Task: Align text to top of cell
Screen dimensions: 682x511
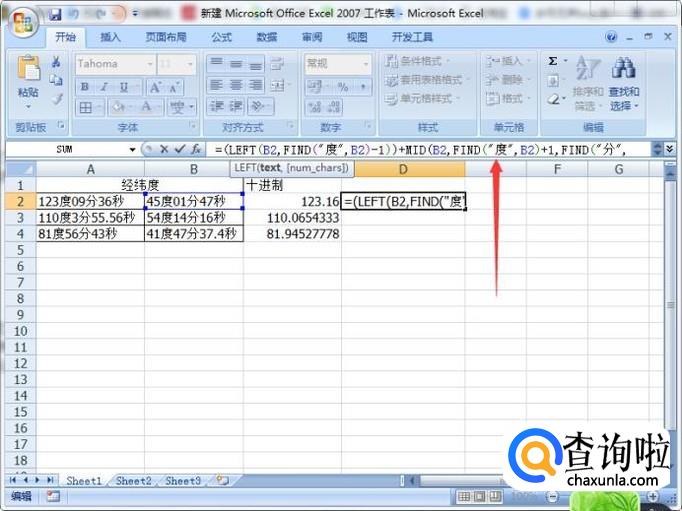Action: pos(217,63)
